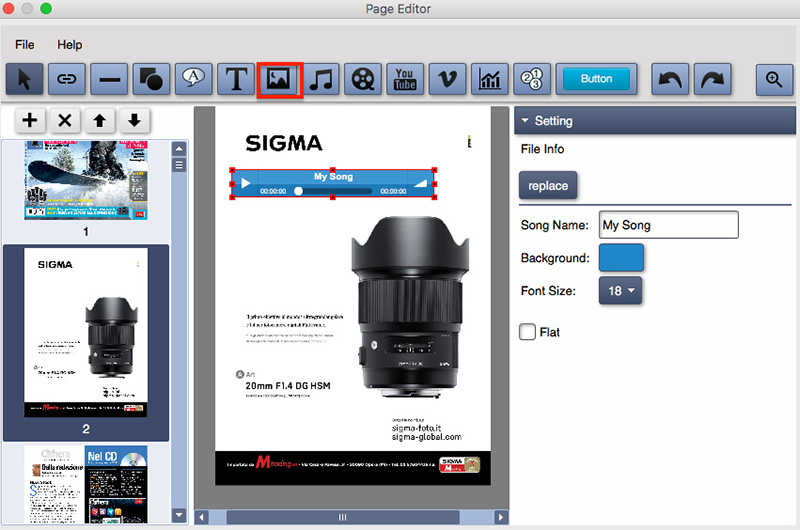Select the third page thumbnail
Viewport: 800px width, 530px height.
[x=86, y=484]
